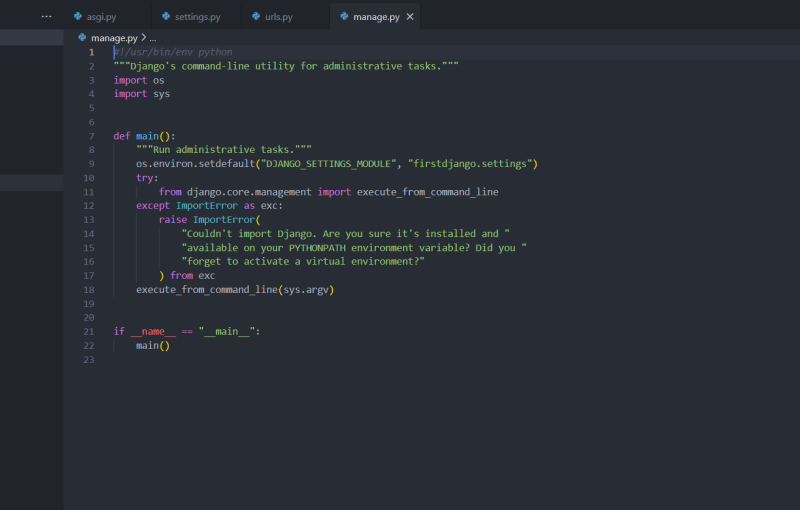This screenshot has height=510, width=800.
Task: Click Python file icon on manage.py tab
Action: click(x=344, y=16)
